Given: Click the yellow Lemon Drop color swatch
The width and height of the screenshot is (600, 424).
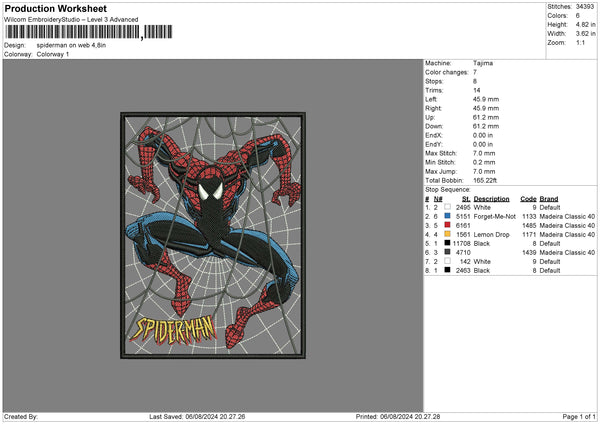Looking at the screenshot, I should pos(447,234).
